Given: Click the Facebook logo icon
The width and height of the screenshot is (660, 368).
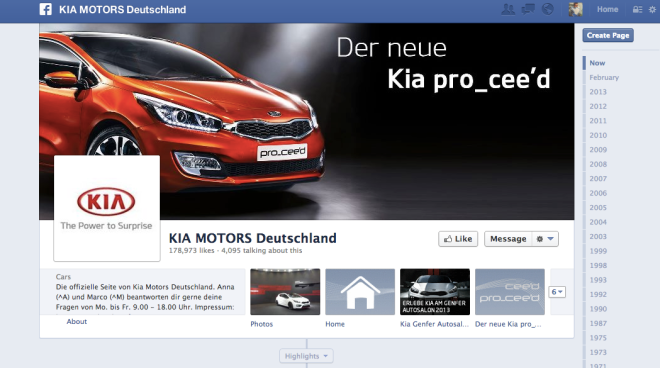Looking at the screenshot, I should point(45,9).
